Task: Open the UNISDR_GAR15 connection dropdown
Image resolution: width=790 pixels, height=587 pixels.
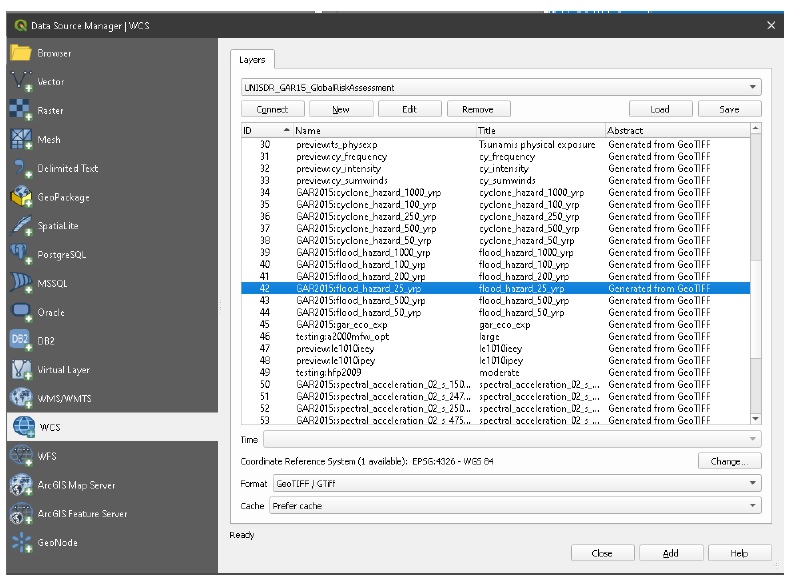Action: [501, 87]
